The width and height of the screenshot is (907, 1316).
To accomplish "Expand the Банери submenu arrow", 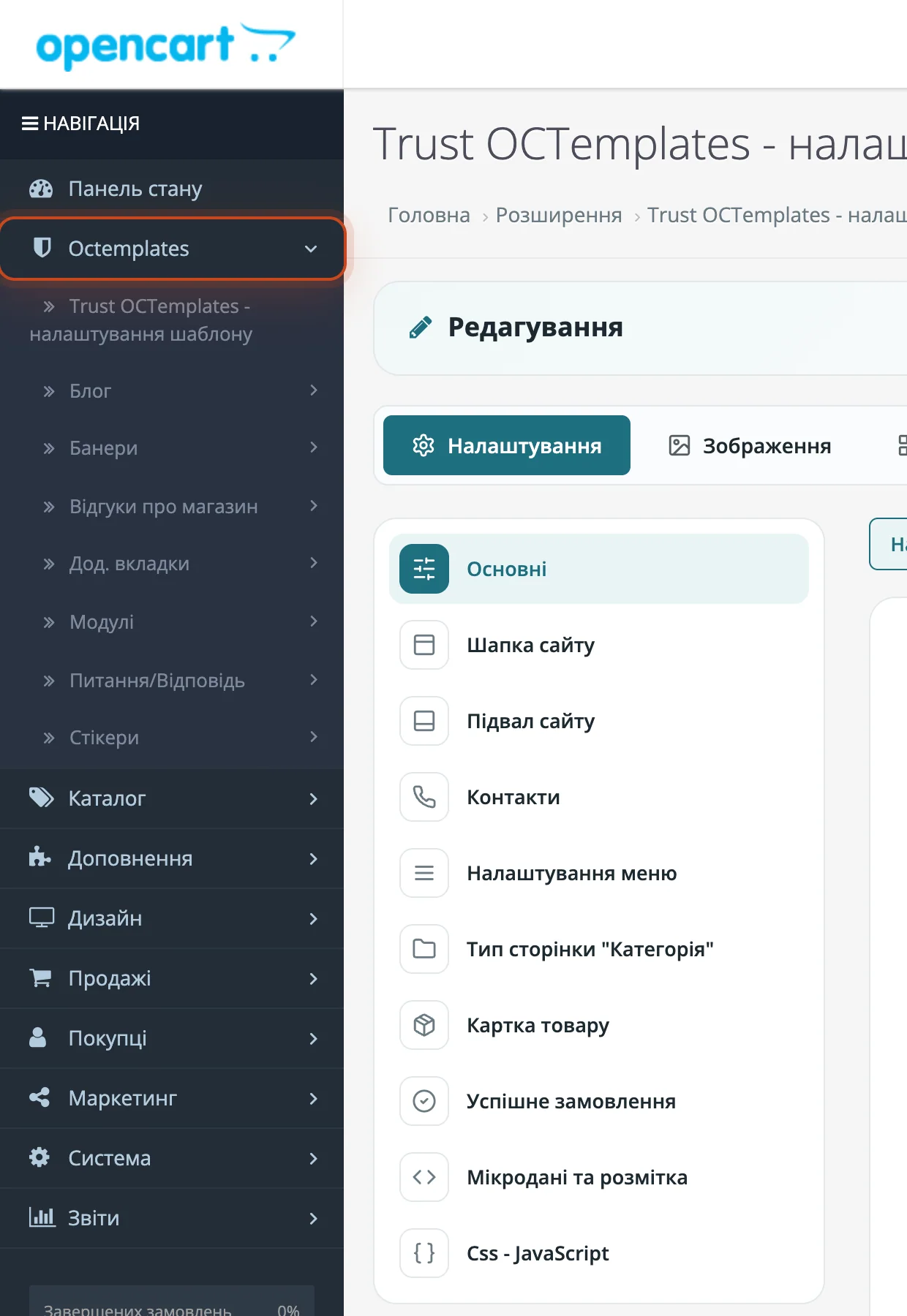I will click(314, 447).
